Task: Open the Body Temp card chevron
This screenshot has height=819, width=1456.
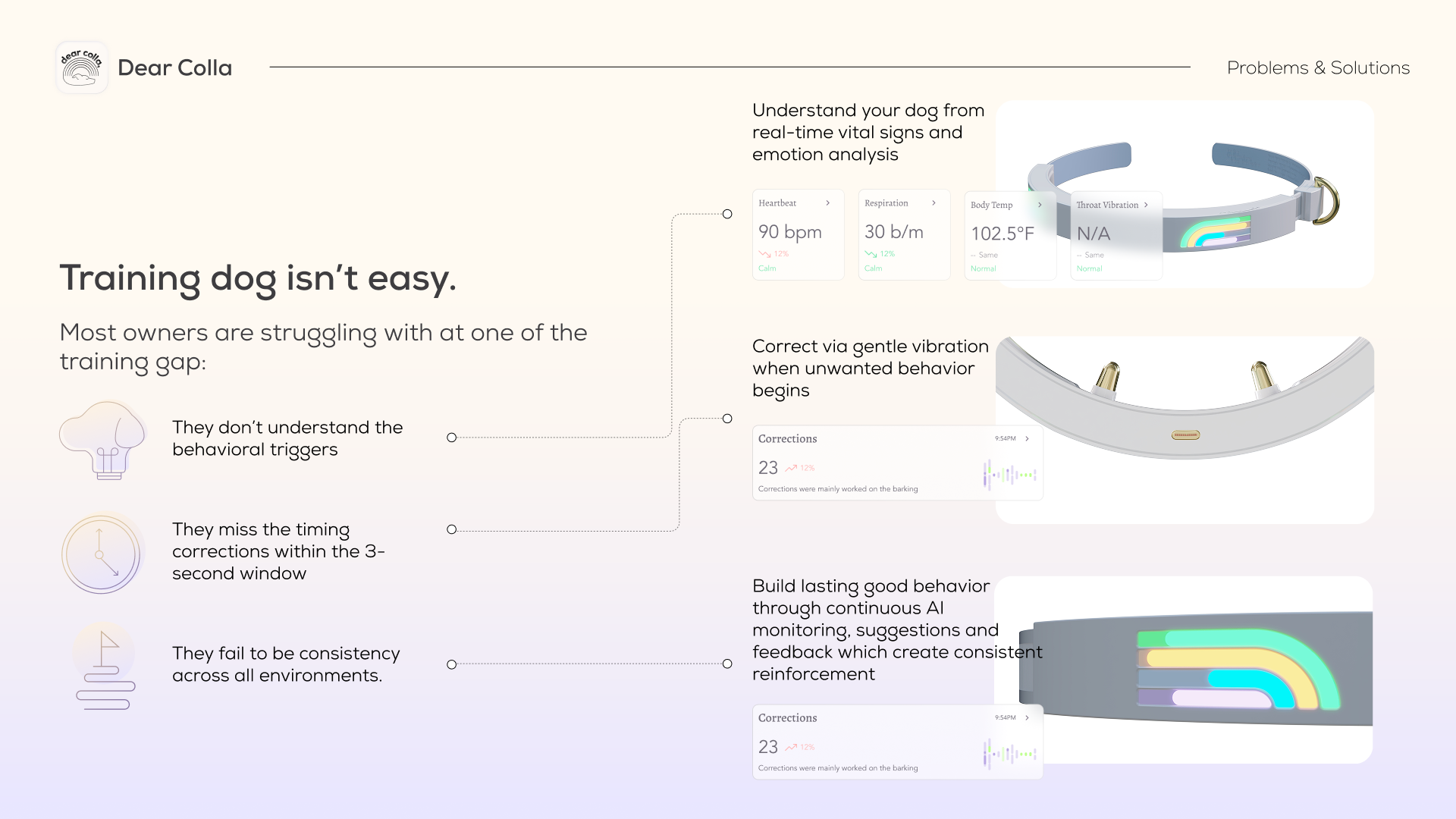Action: (x=1040, y=205)
